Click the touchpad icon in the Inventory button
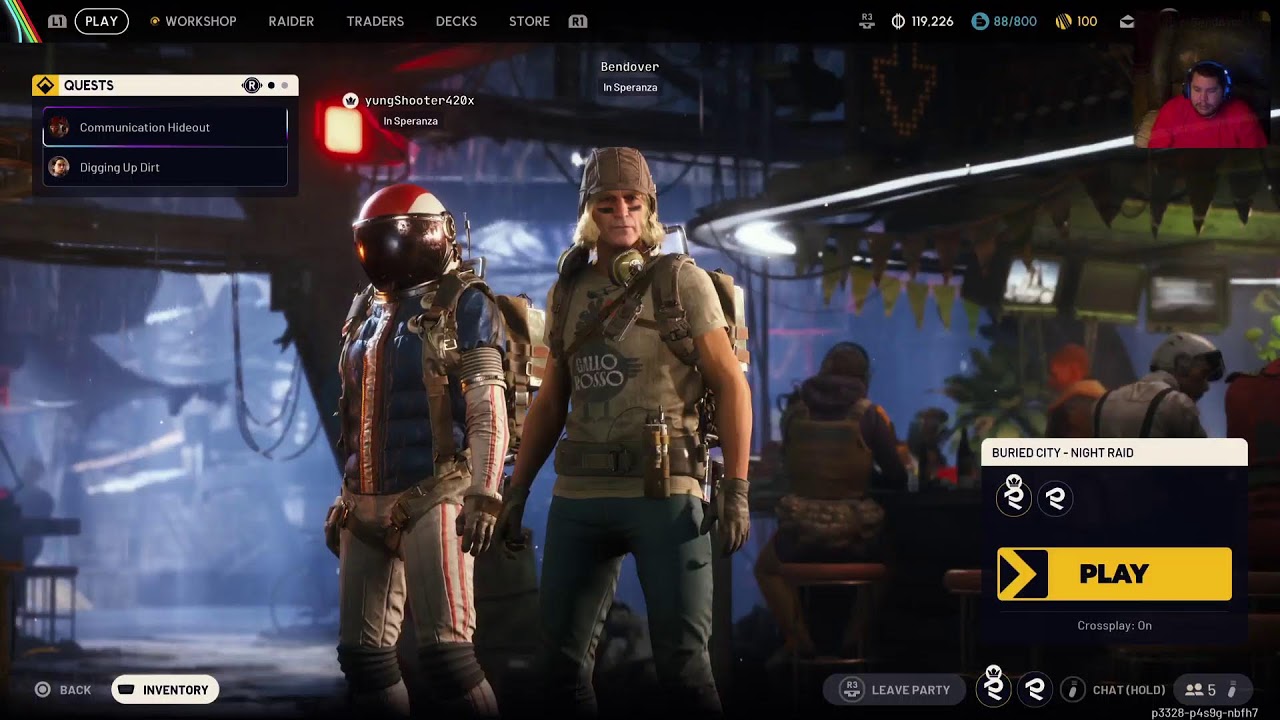 pos(126,690)
